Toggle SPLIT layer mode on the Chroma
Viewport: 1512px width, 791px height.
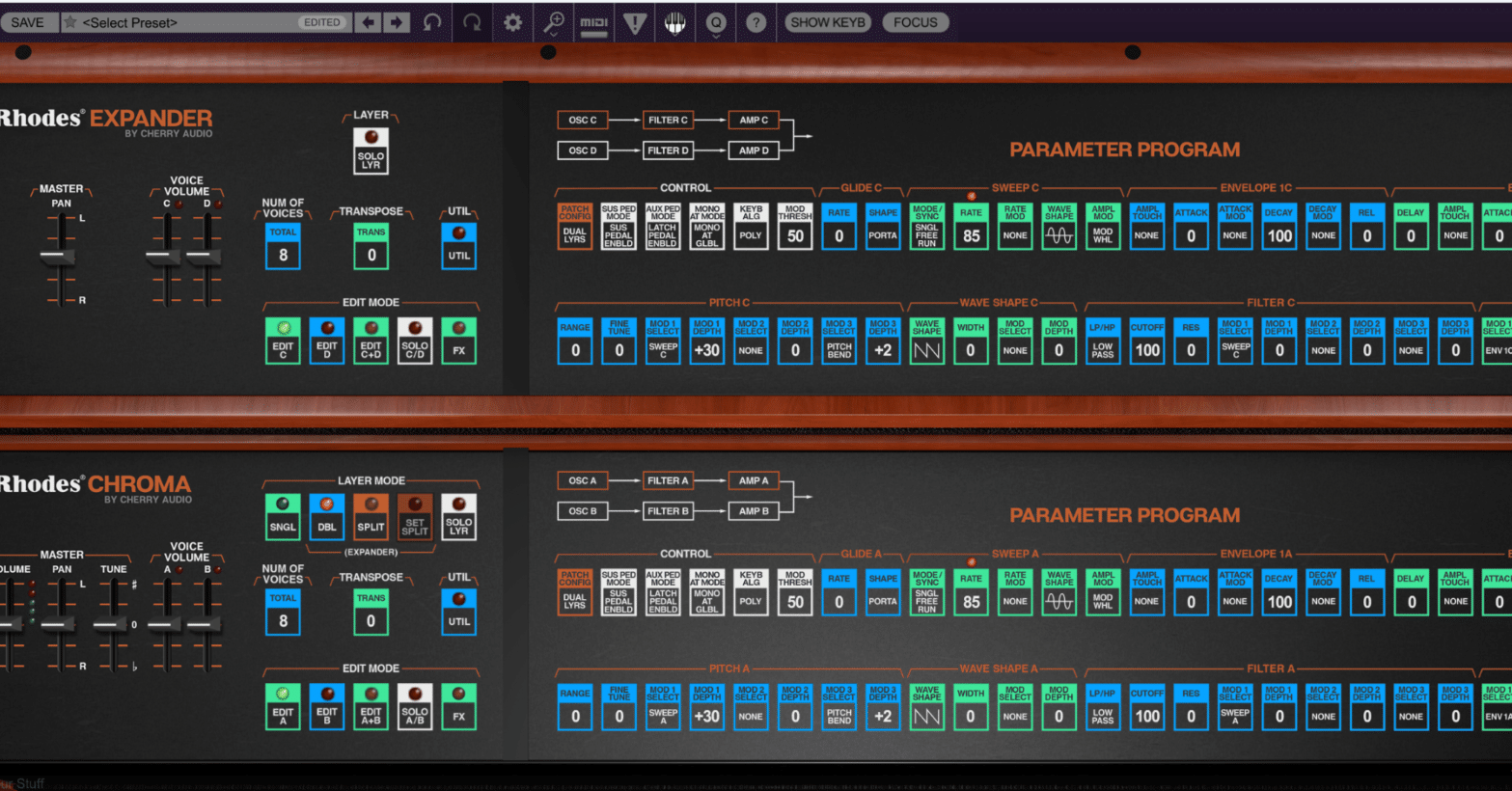(x=370, y=514)
